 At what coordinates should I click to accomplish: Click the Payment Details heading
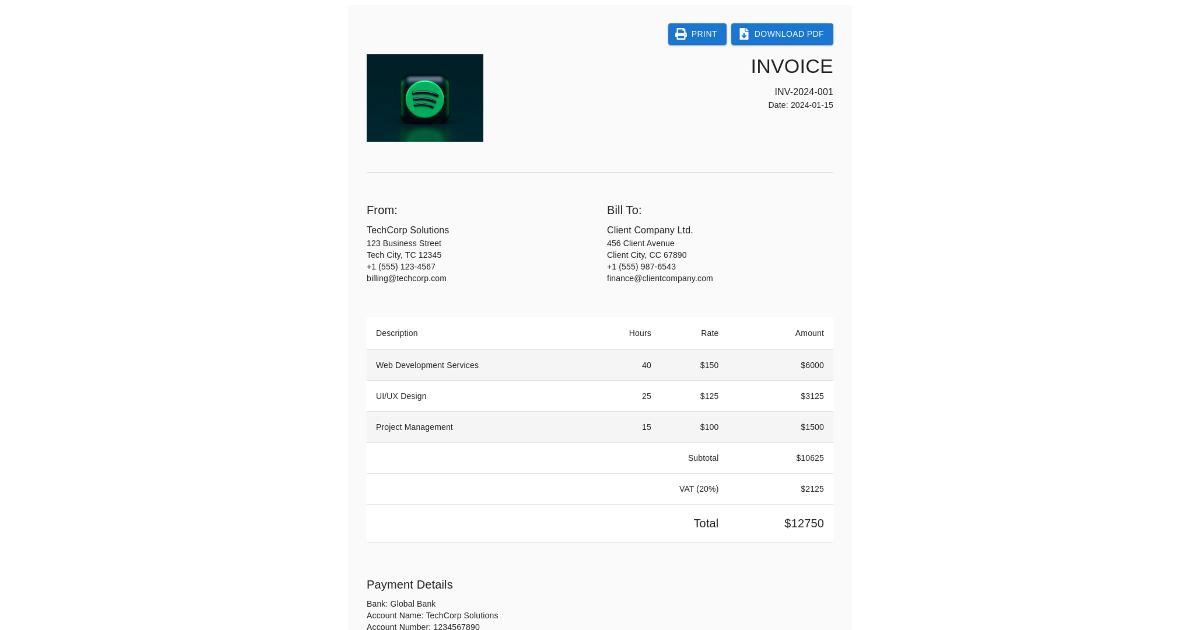(x=409, y=585)
